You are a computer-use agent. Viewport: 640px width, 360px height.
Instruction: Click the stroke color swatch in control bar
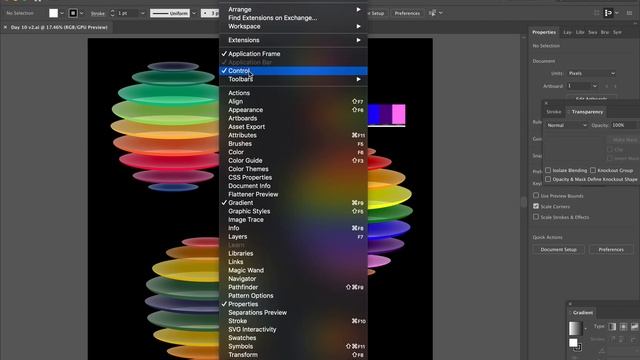[73, 13]
